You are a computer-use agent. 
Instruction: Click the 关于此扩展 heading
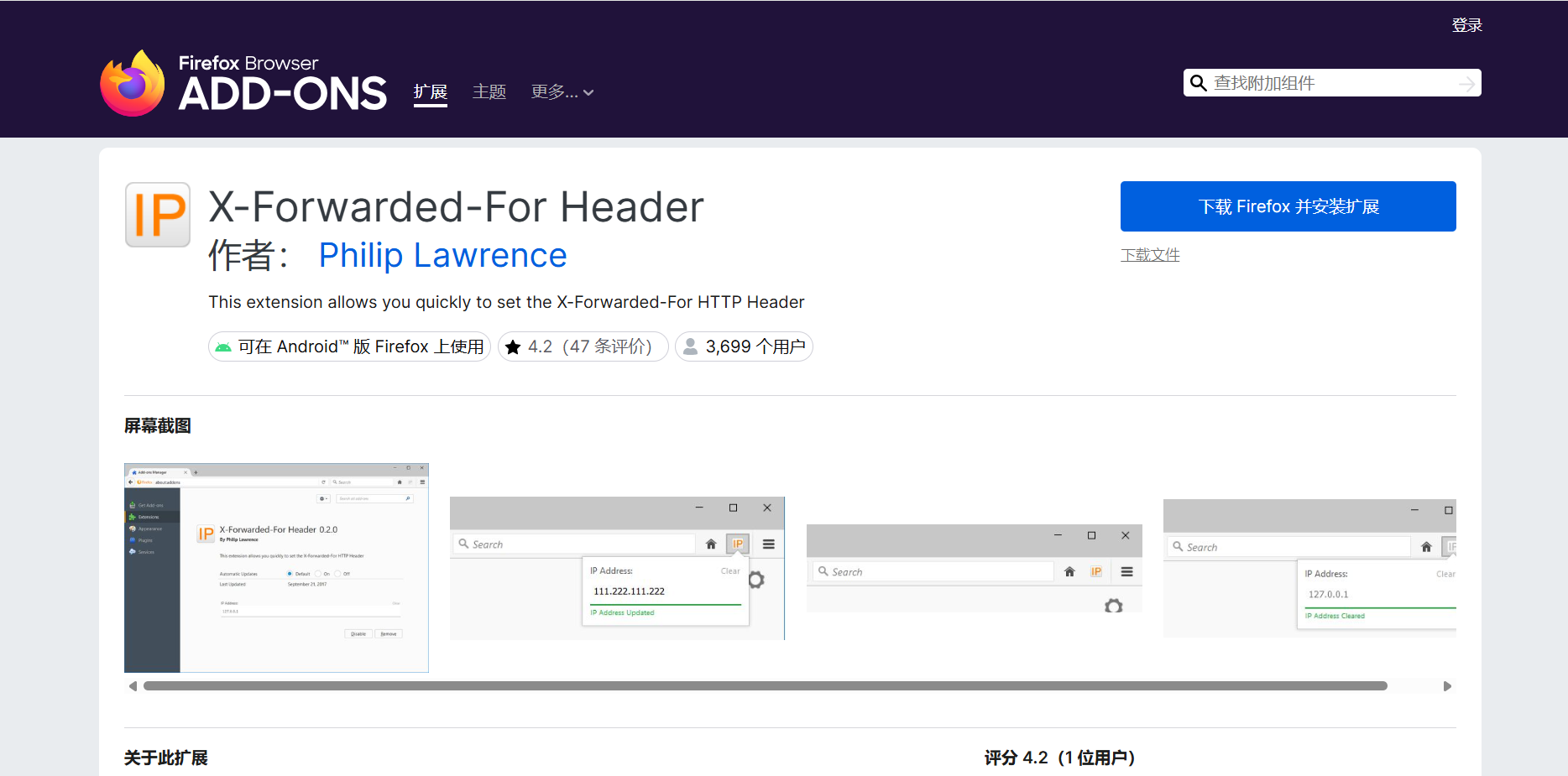[166, 758]
